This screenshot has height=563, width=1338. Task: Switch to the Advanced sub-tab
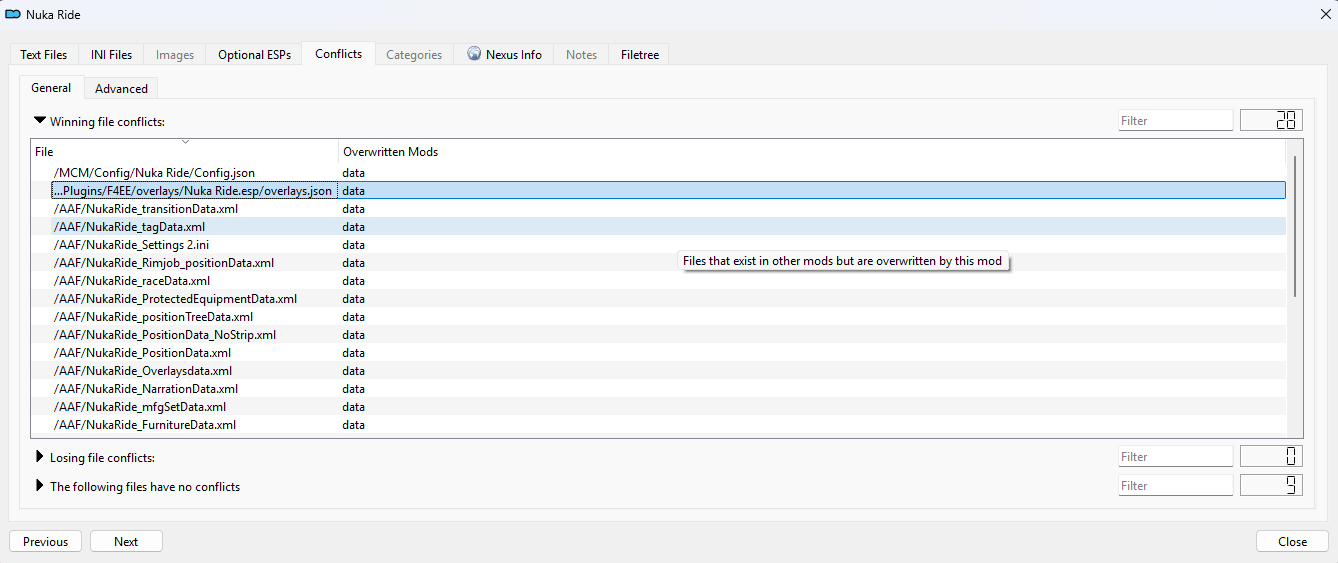pyautogui.click(x=121, y=89)
